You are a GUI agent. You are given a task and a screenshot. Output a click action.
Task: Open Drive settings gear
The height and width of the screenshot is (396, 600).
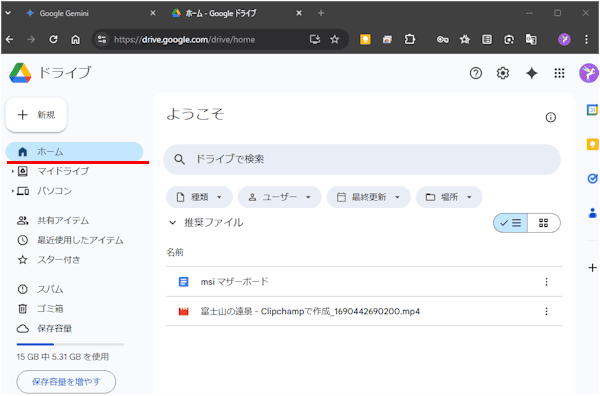[x=503, y=73]
